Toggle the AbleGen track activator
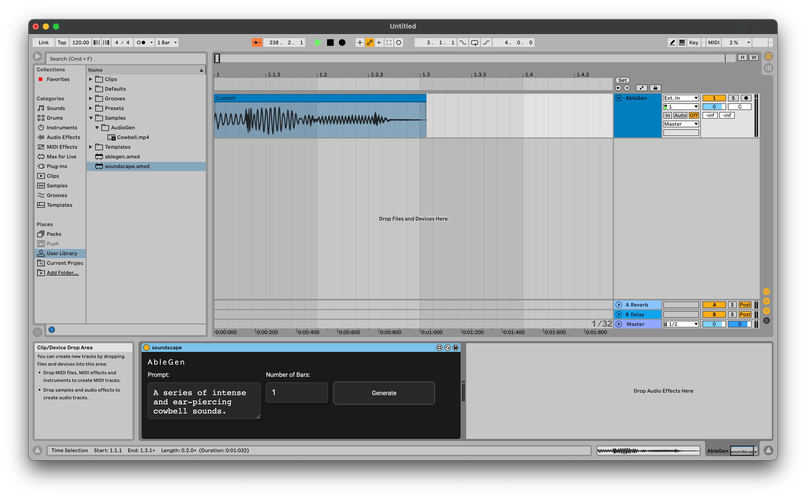 coord(714,98)
